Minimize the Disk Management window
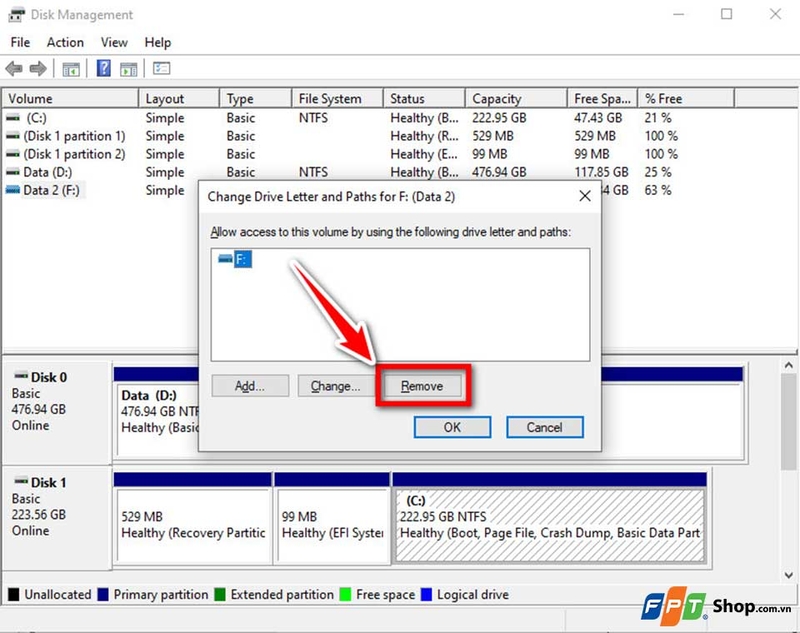800x633 pixels. (x=679, y=14)
